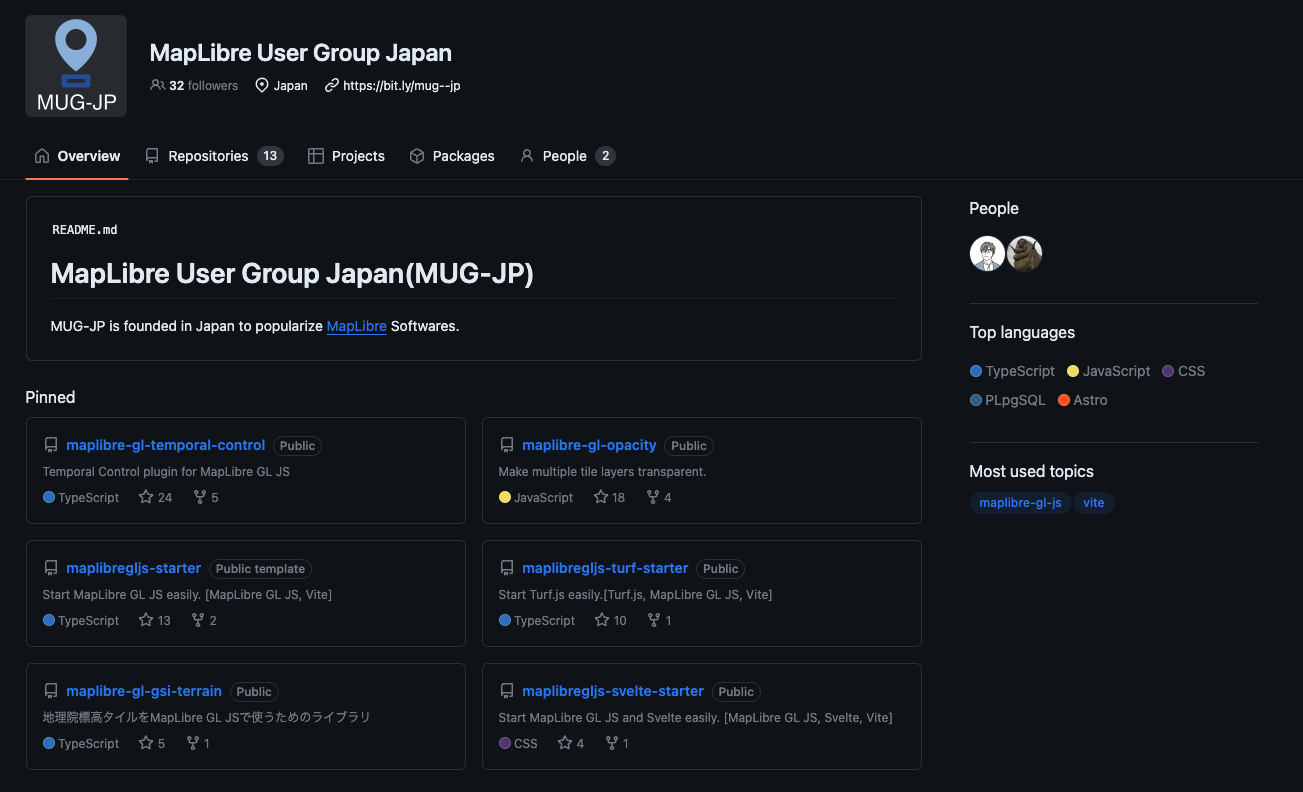Filter by PLpgSQL in Top languages

[1008, 400]
